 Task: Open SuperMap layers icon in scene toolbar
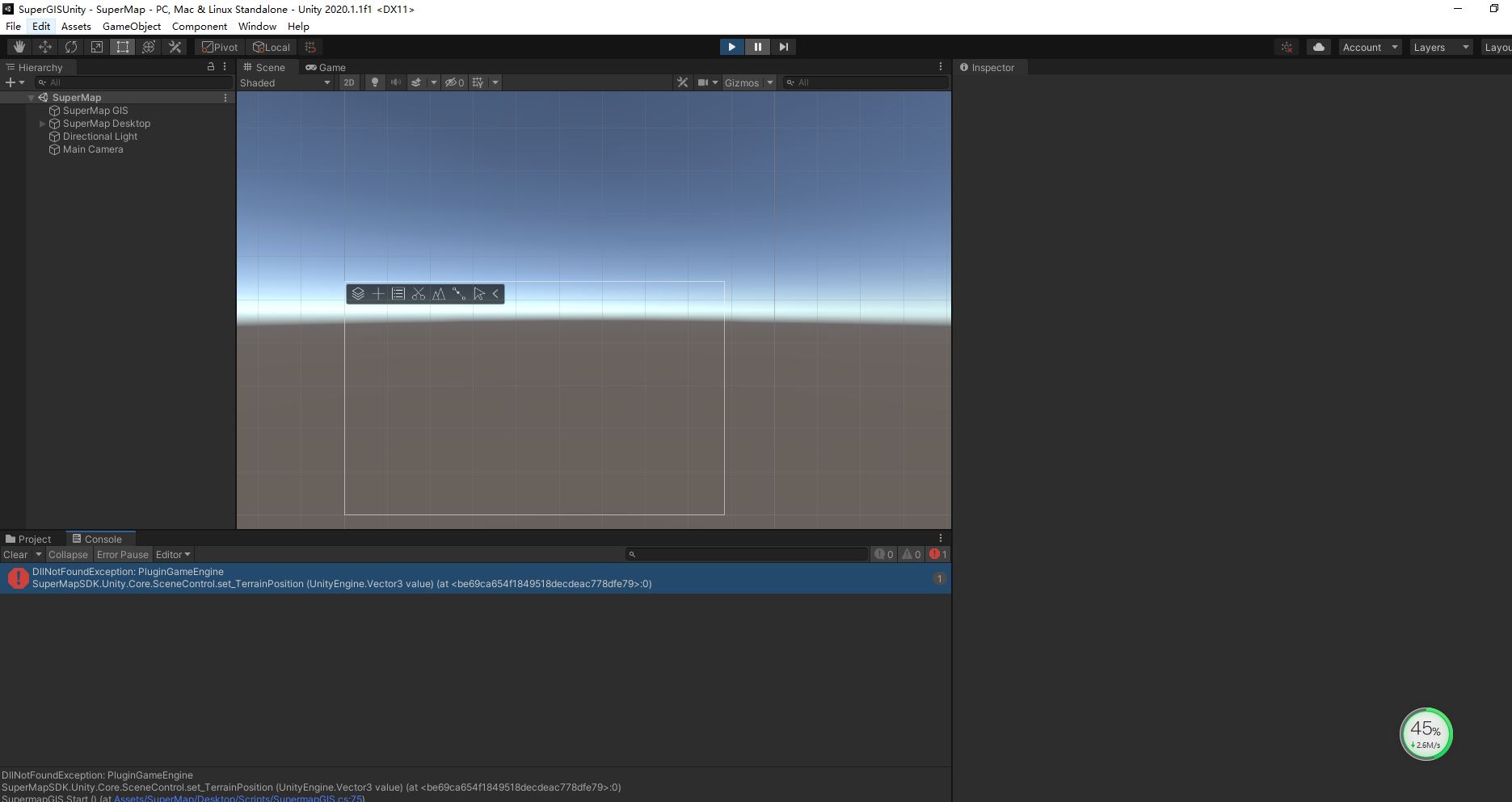coord(358,294)
